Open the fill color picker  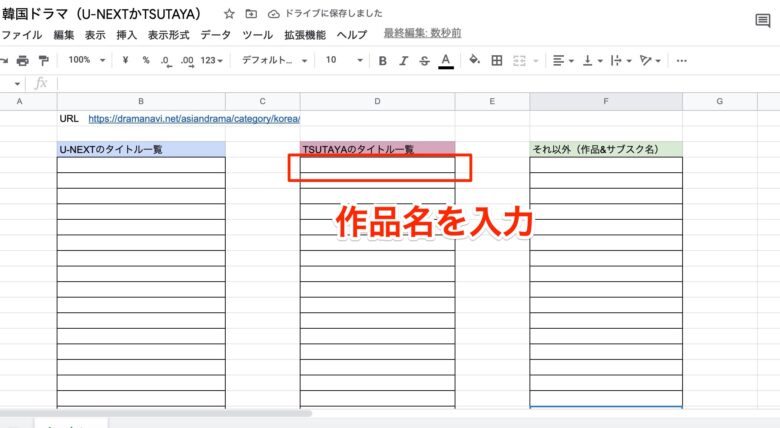pyautogui.click(x=475, y=60)
